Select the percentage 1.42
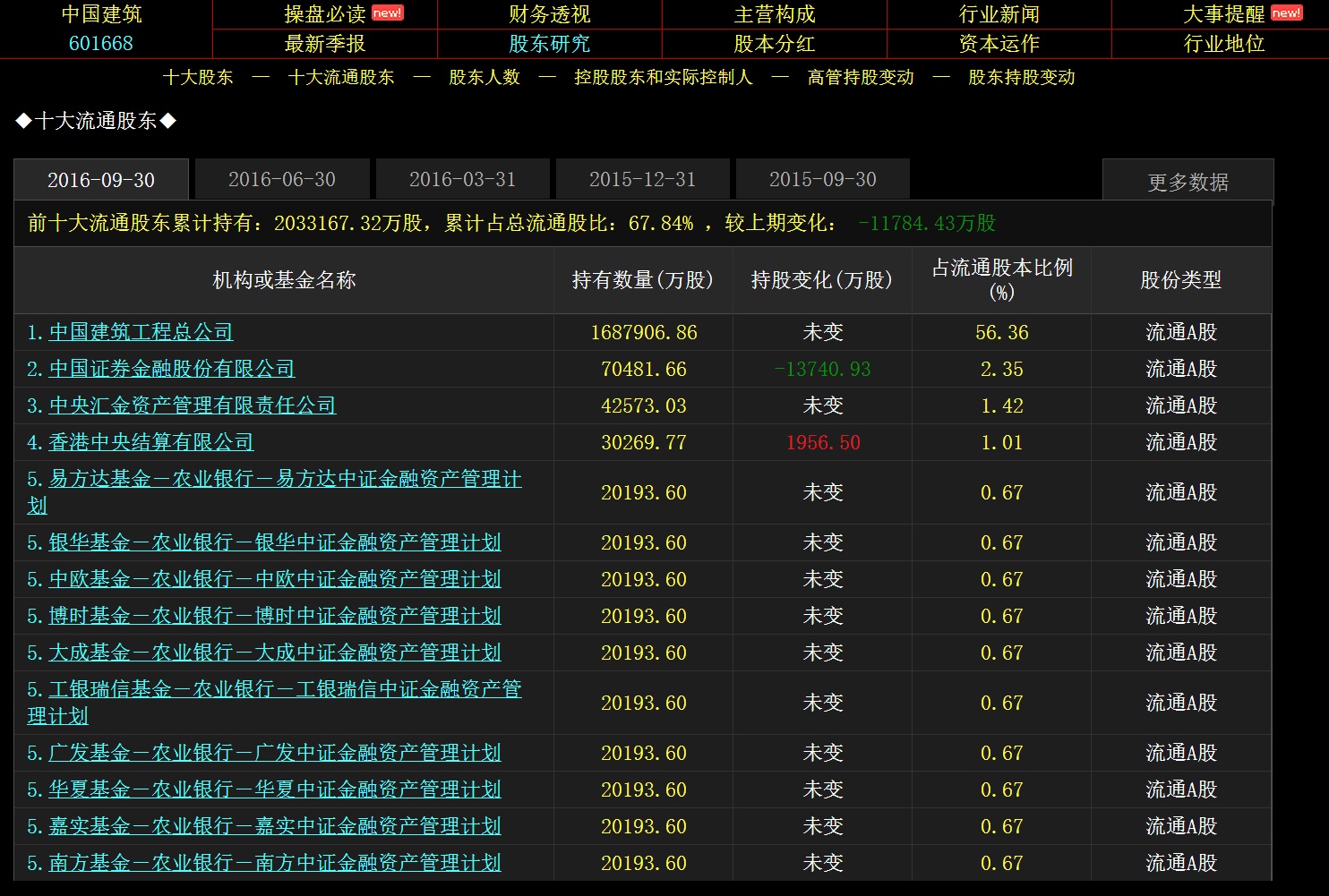This screenshot has width=1329, height=896. 1002,406
